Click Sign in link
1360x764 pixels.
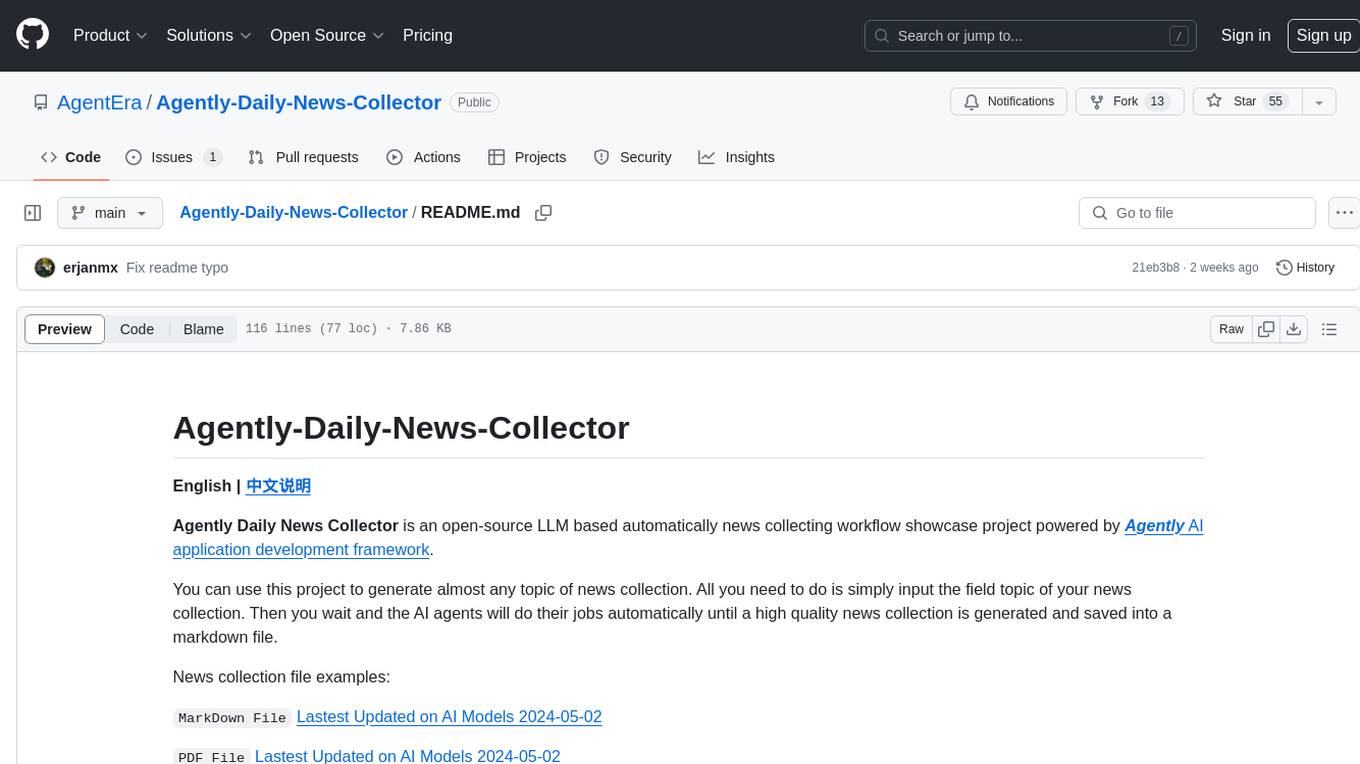pyautogui.click(x=1245, y=35)
